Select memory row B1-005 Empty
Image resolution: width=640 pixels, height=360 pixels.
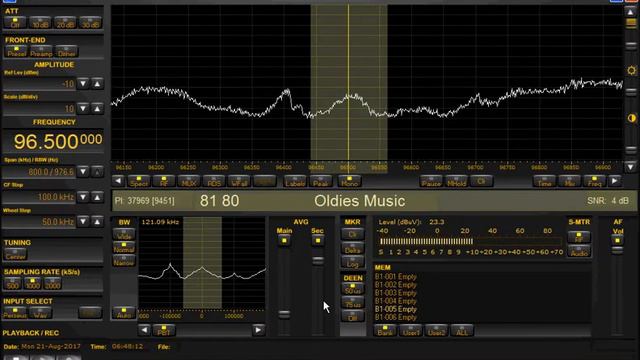pyautogui.click(x=396, y=309)
